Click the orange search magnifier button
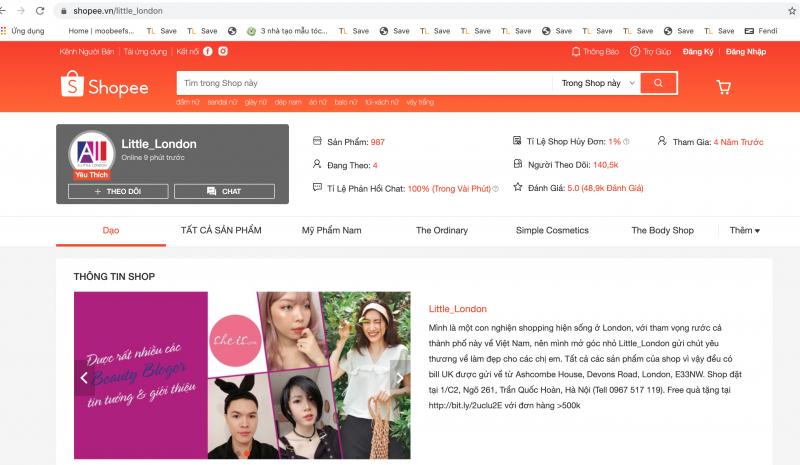This screenshot has width=800, height=465. point(658,83)
